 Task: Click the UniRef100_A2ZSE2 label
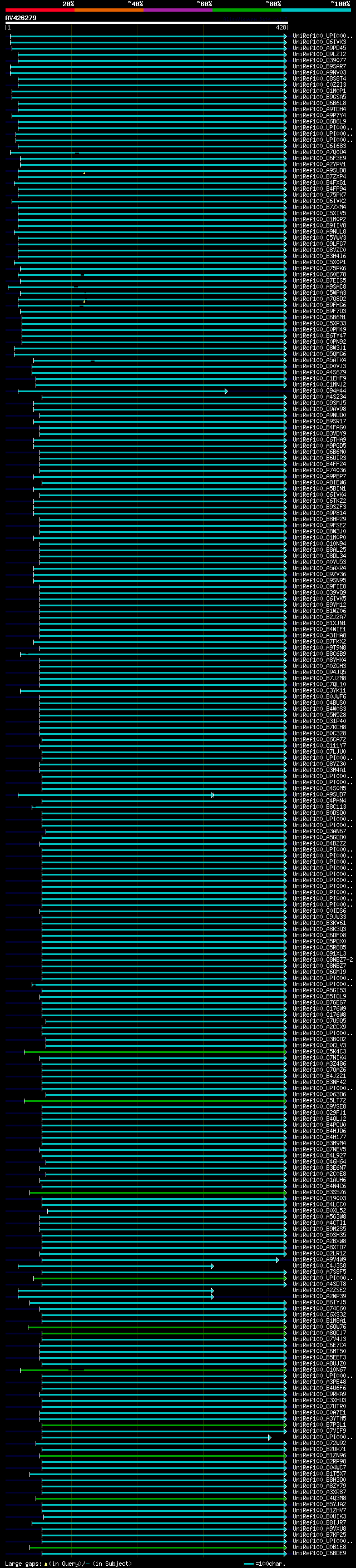pos(319,1290)
